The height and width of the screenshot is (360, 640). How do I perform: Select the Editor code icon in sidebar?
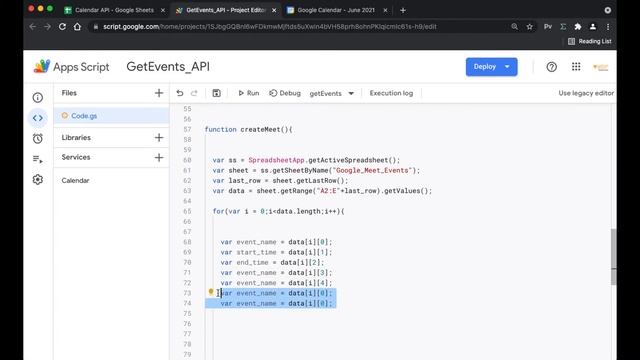(x=38, y=118)
